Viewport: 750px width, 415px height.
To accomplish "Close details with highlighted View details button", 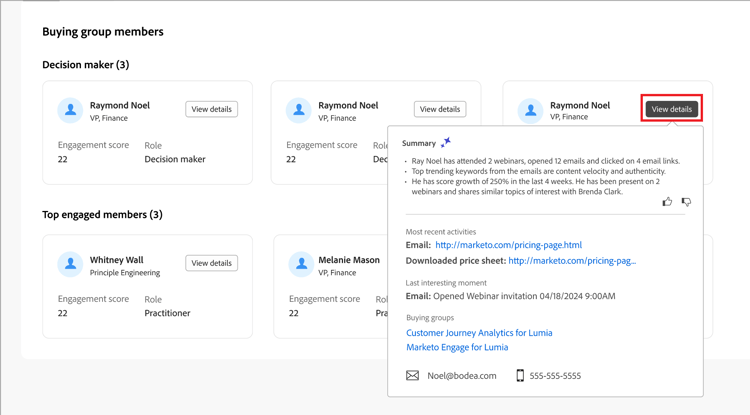I will [x=671, y=109].
